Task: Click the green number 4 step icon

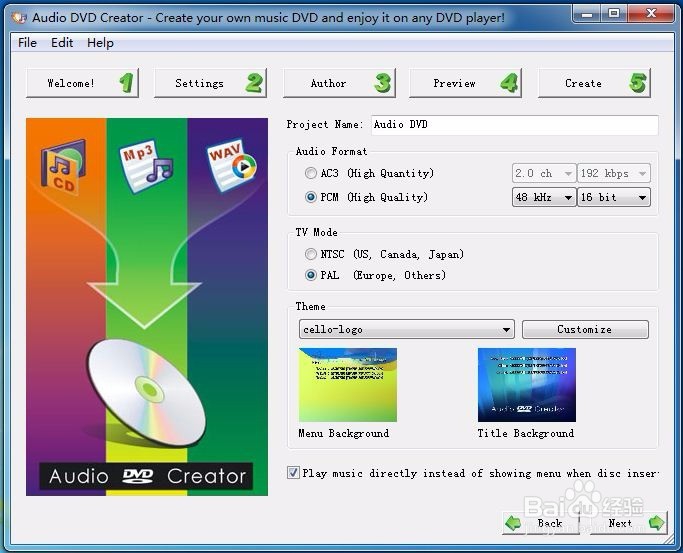Action: (509, 83)
